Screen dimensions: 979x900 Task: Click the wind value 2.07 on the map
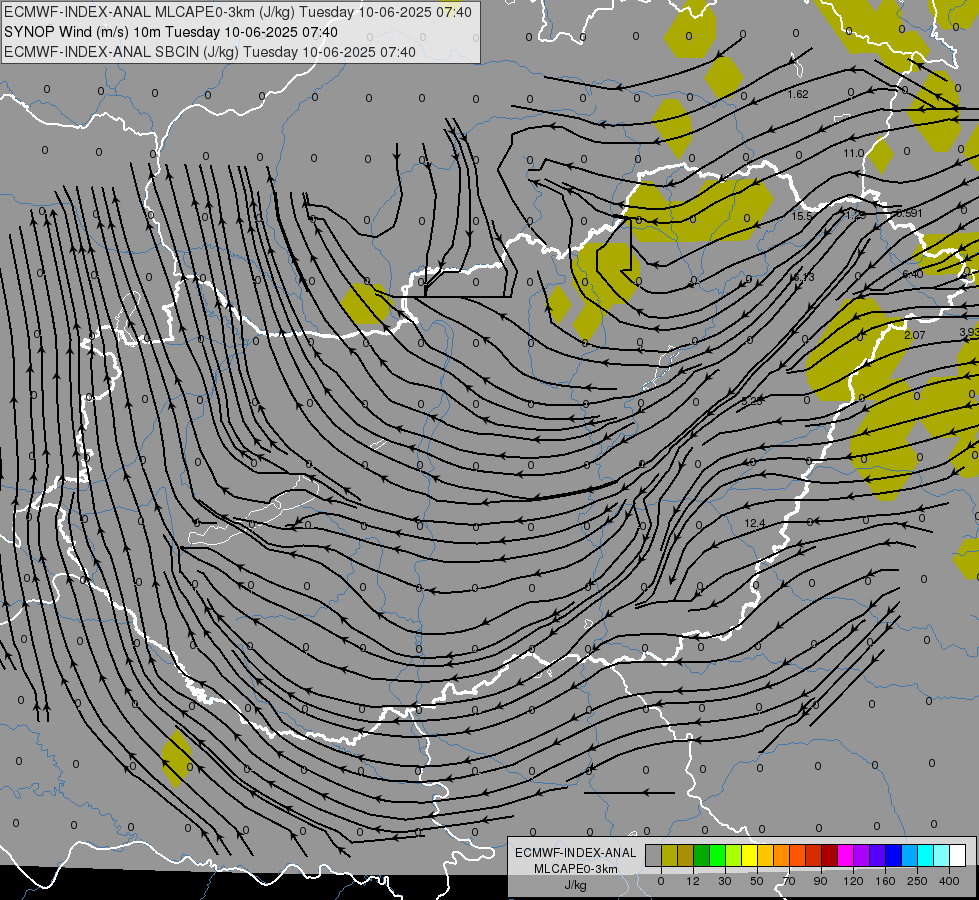pyautogui.click(x=915, y=335)
